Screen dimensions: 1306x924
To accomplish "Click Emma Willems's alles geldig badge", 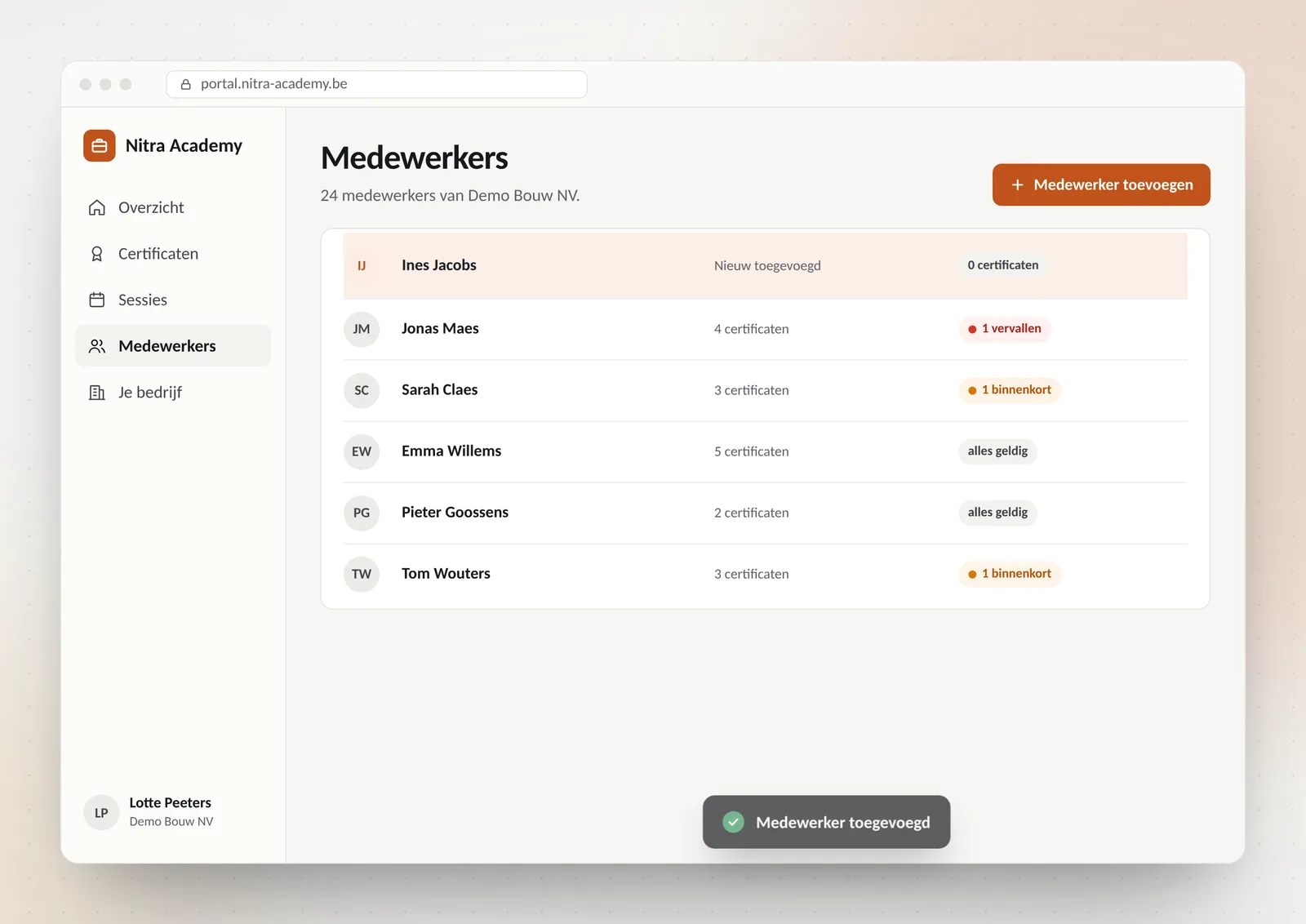I will pos(997,451).
